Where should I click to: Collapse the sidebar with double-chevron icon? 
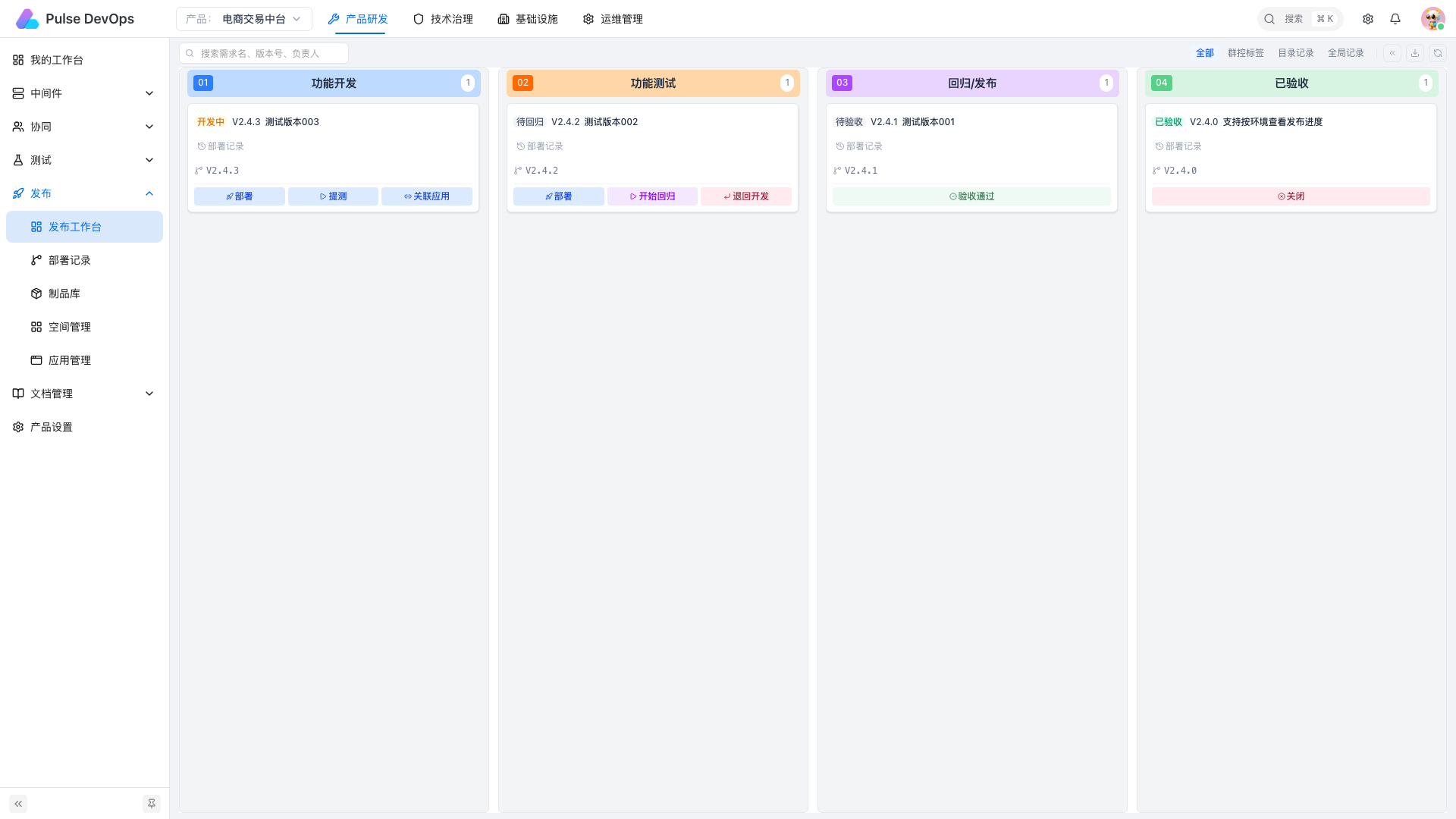pos(18,804)
